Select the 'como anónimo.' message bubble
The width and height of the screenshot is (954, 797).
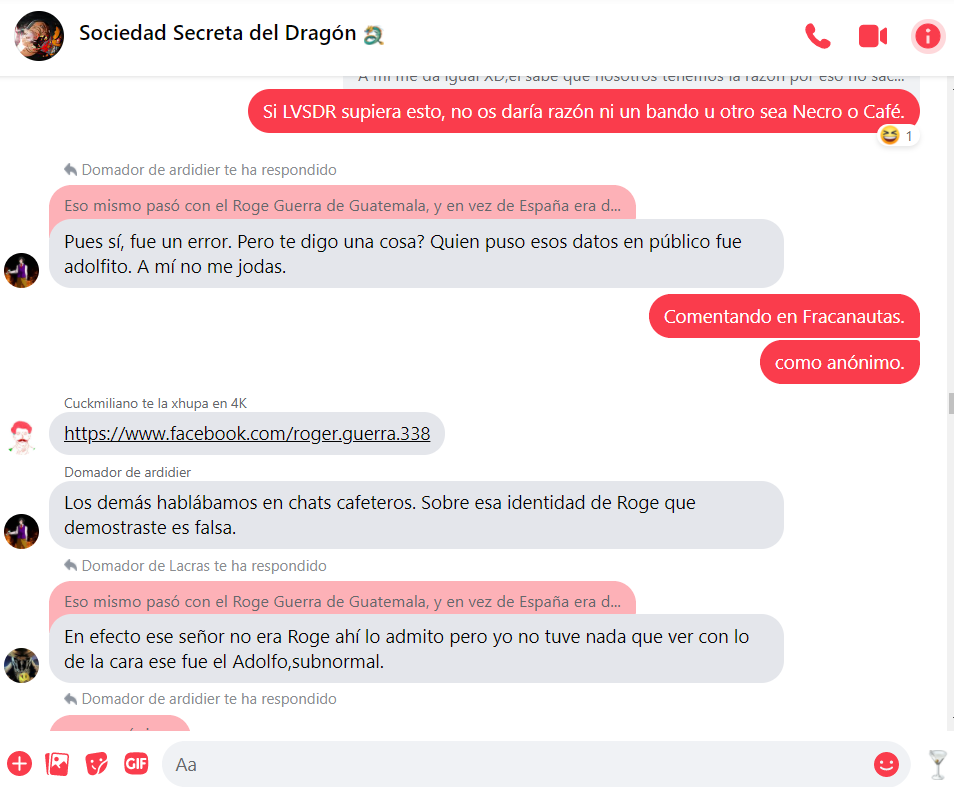840,363
